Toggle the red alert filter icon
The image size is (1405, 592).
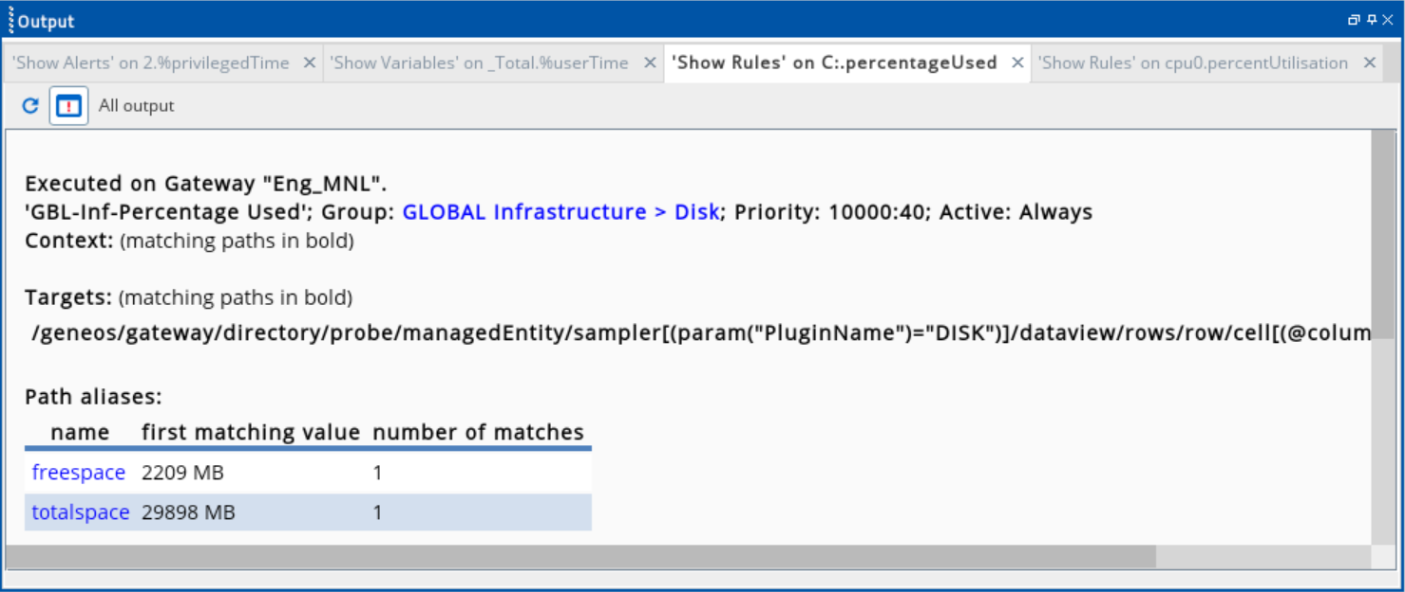point(68,105)
